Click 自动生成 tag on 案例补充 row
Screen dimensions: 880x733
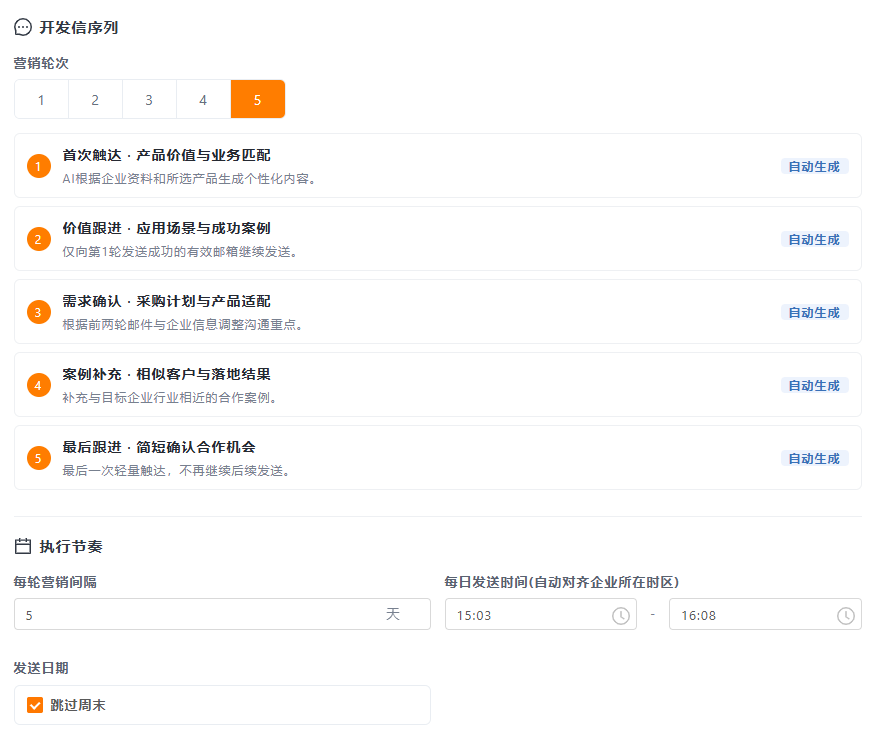(814, 386)
